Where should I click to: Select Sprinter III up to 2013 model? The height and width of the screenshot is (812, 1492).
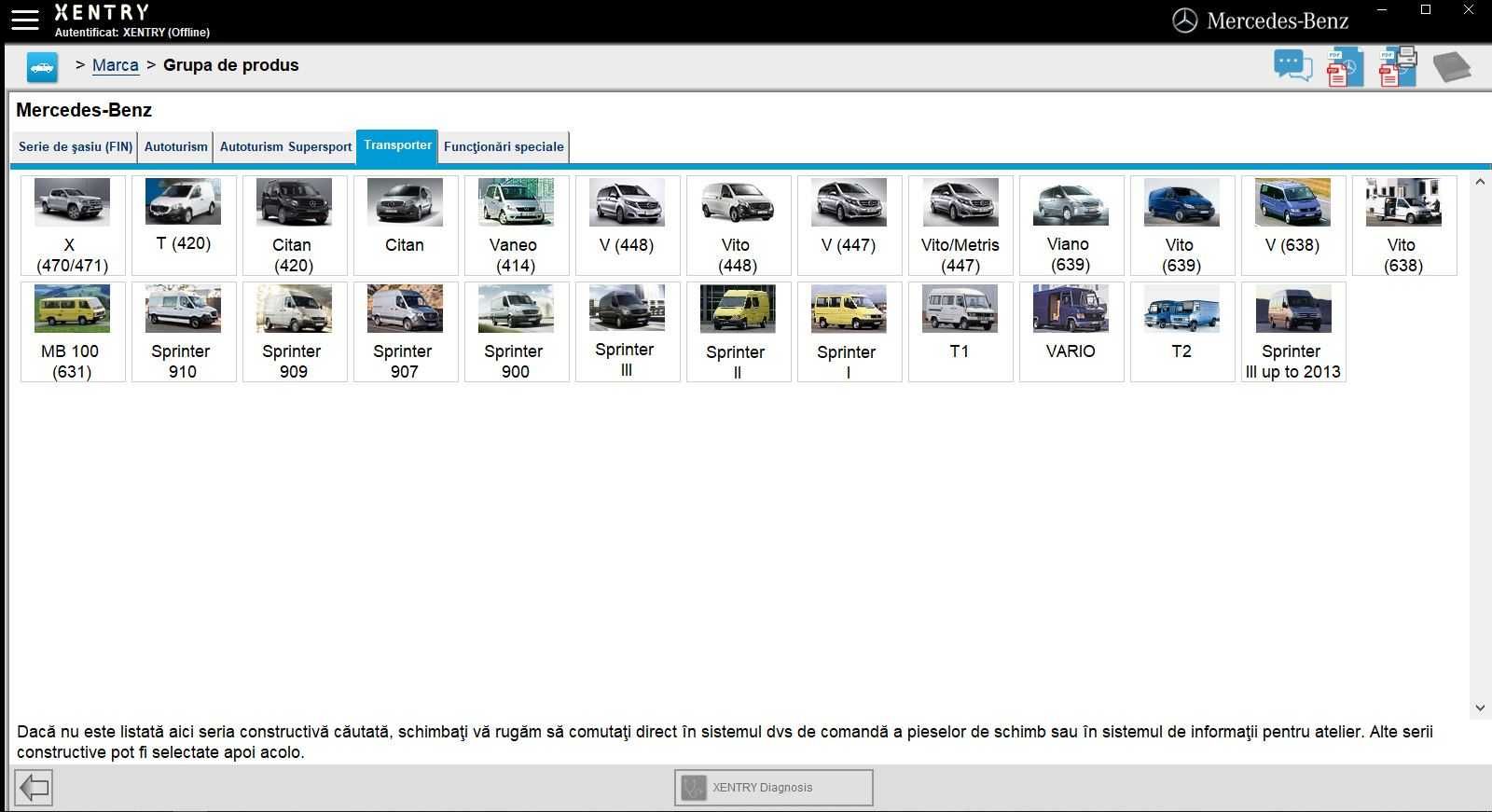pos(1293,332)
